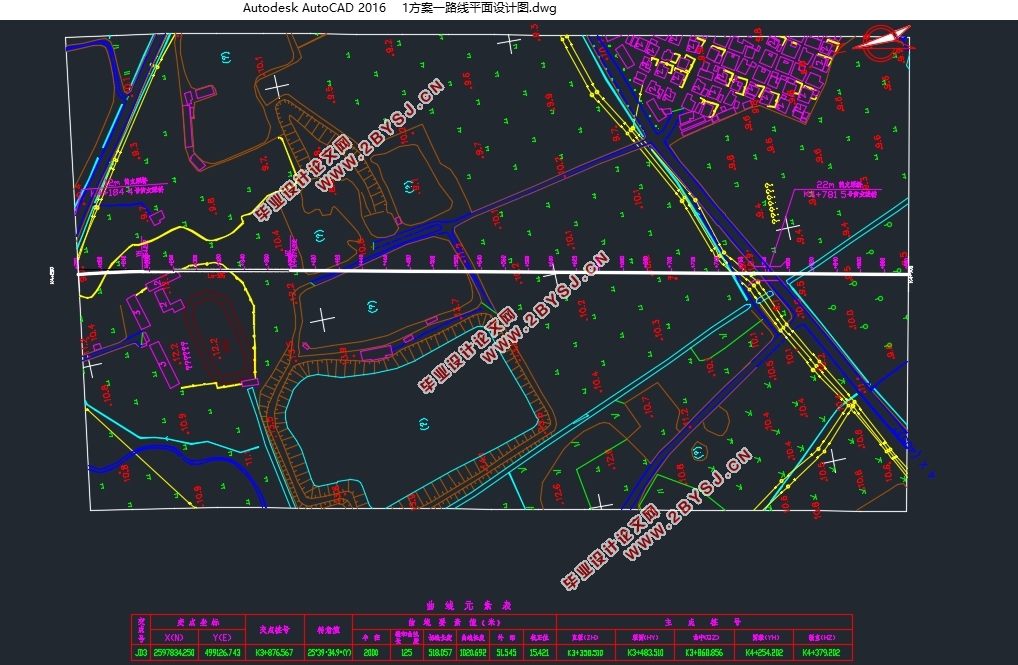Click the coordinate value 499126.743
Screen dimensions: 1018x665
tap(222, 652)
